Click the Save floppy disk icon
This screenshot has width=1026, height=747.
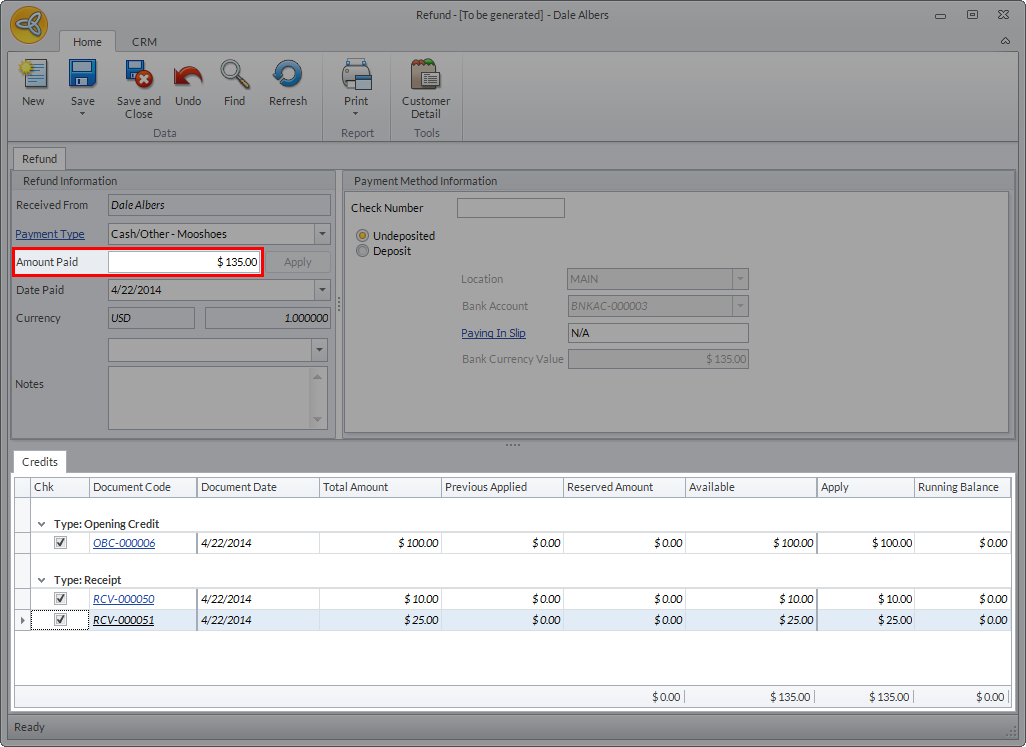click(82, 76)
